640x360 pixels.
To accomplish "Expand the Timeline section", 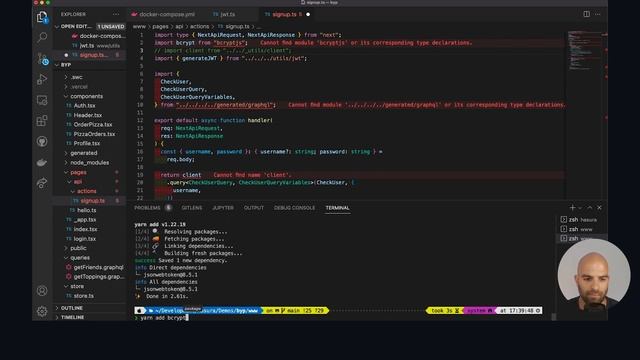I will point(89,317).
